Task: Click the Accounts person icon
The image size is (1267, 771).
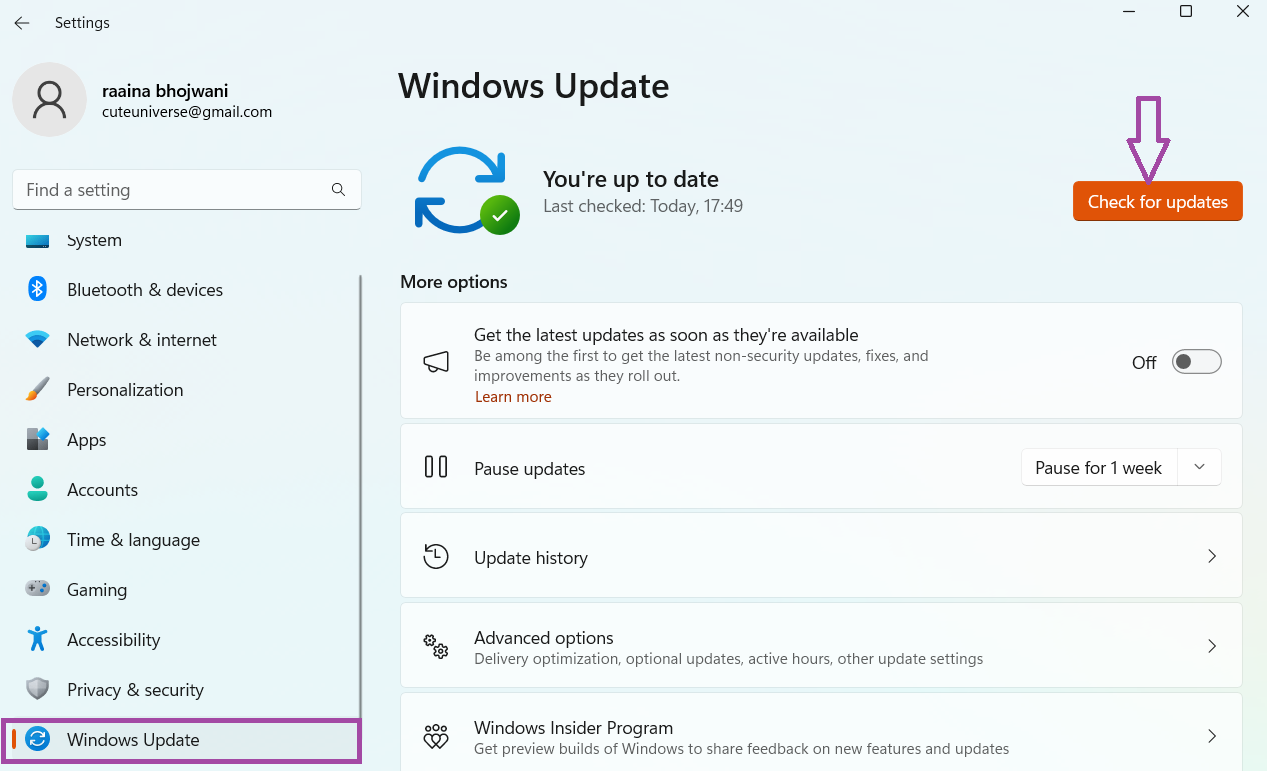Action: 37,489
